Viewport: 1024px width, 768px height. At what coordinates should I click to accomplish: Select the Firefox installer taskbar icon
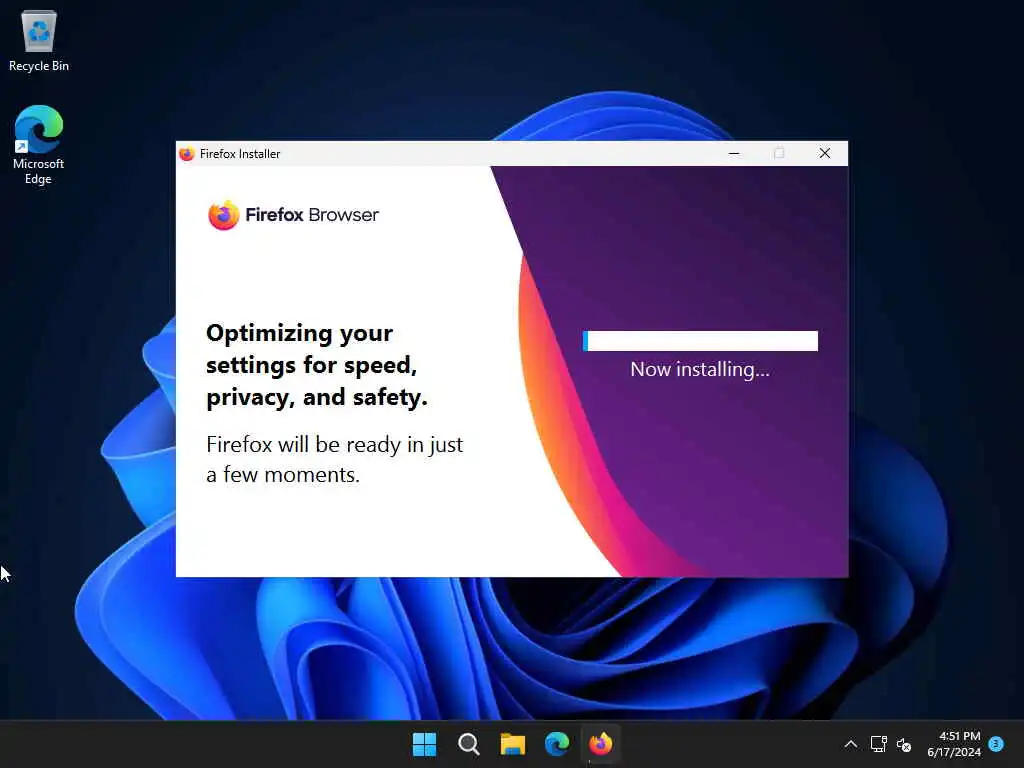(x=601, y=744)
